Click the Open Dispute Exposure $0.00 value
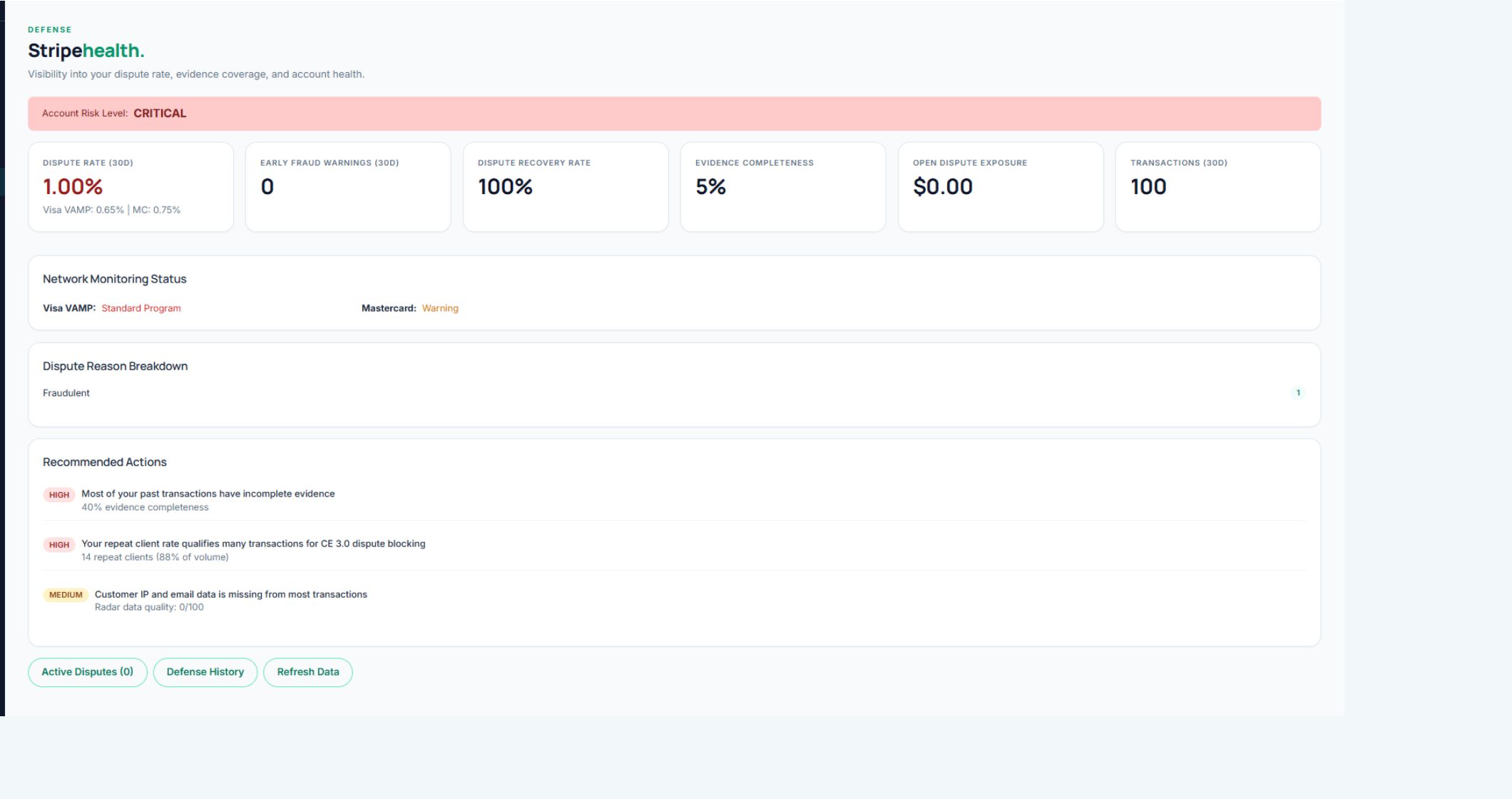The width and height of the screenshot is (1512, 799). pyautogui.click(x=943, y=187)
